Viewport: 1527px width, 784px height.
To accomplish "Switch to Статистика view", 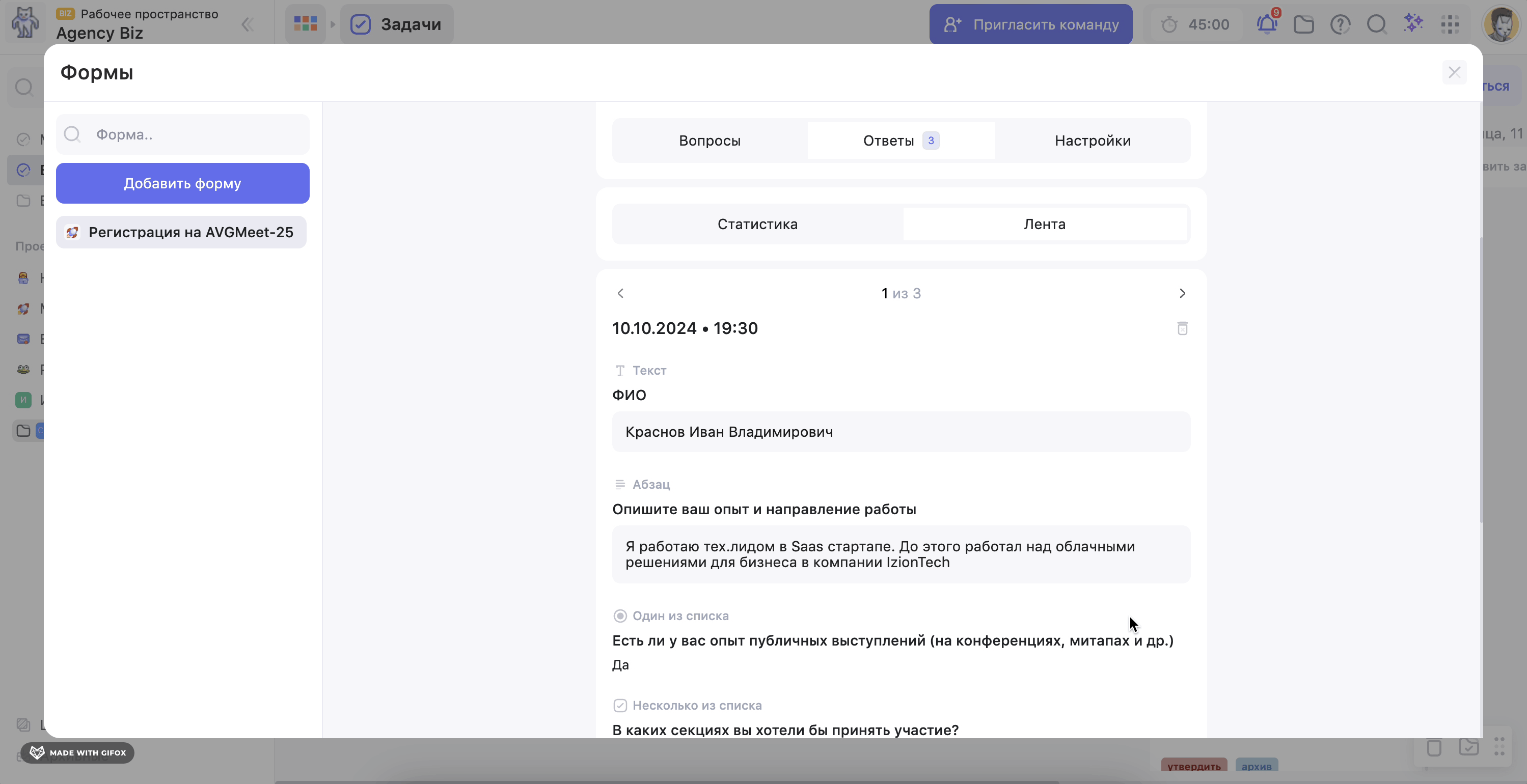I will click(x=757, y=224).
